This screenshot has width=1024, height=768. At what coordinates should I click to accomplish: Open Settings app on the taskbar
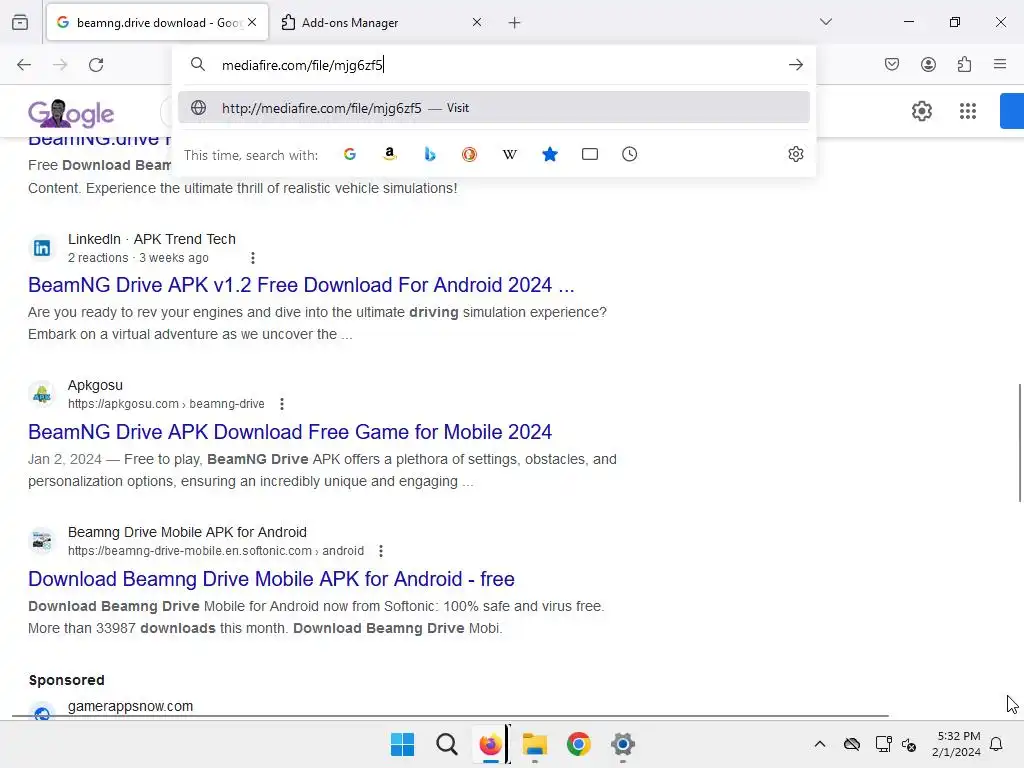point(623,744)
